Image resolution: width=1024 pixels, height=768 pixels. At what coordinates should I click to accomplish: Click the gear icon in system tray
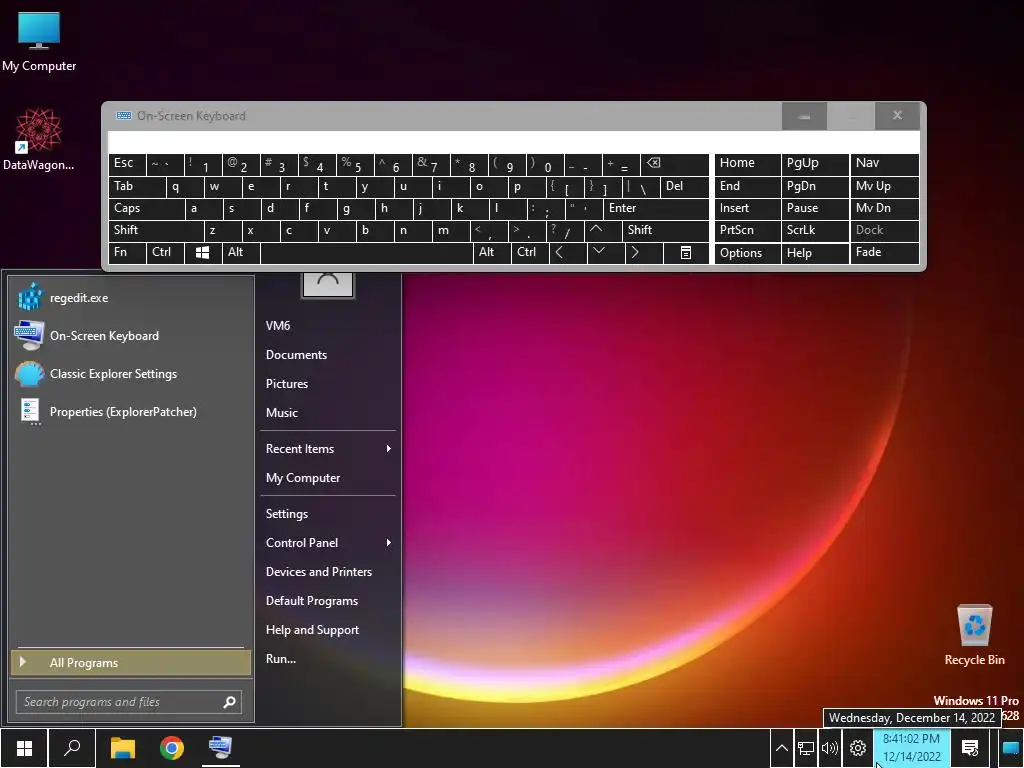point(858,748)
